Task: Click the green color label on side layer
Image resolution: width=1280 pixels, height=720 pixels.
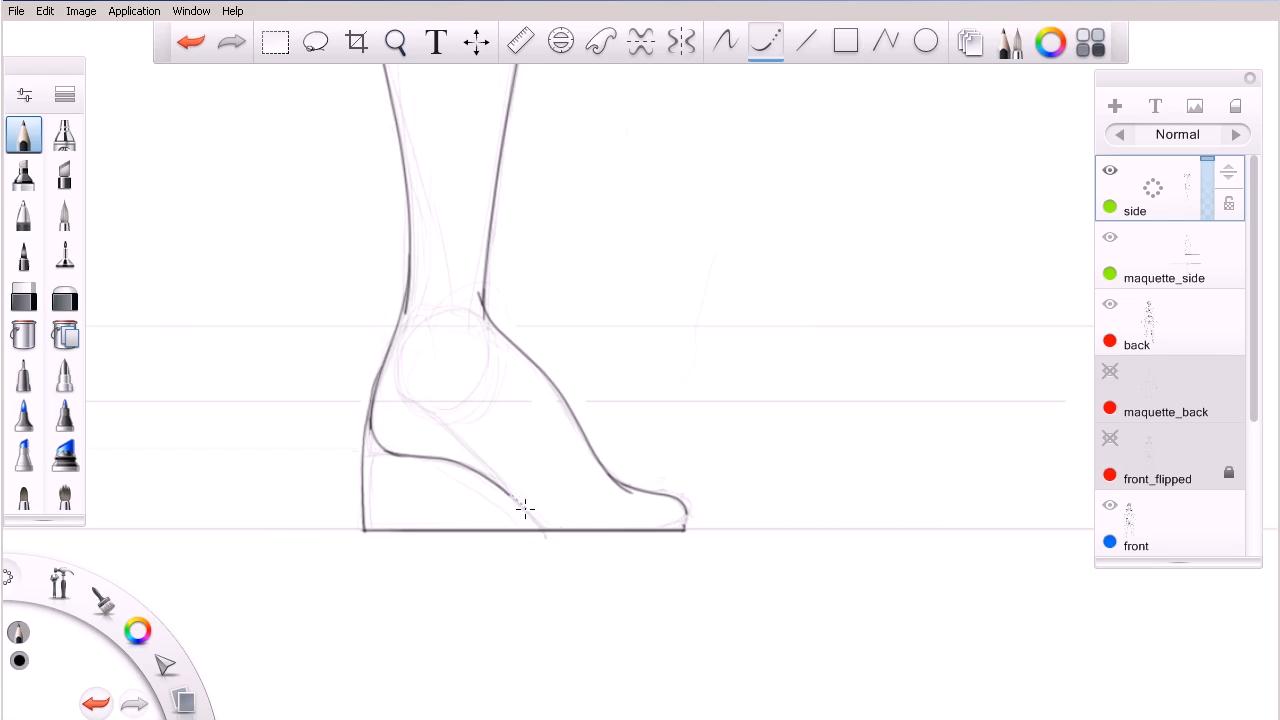Action: pyautogui.click(x=1110, y=207)
